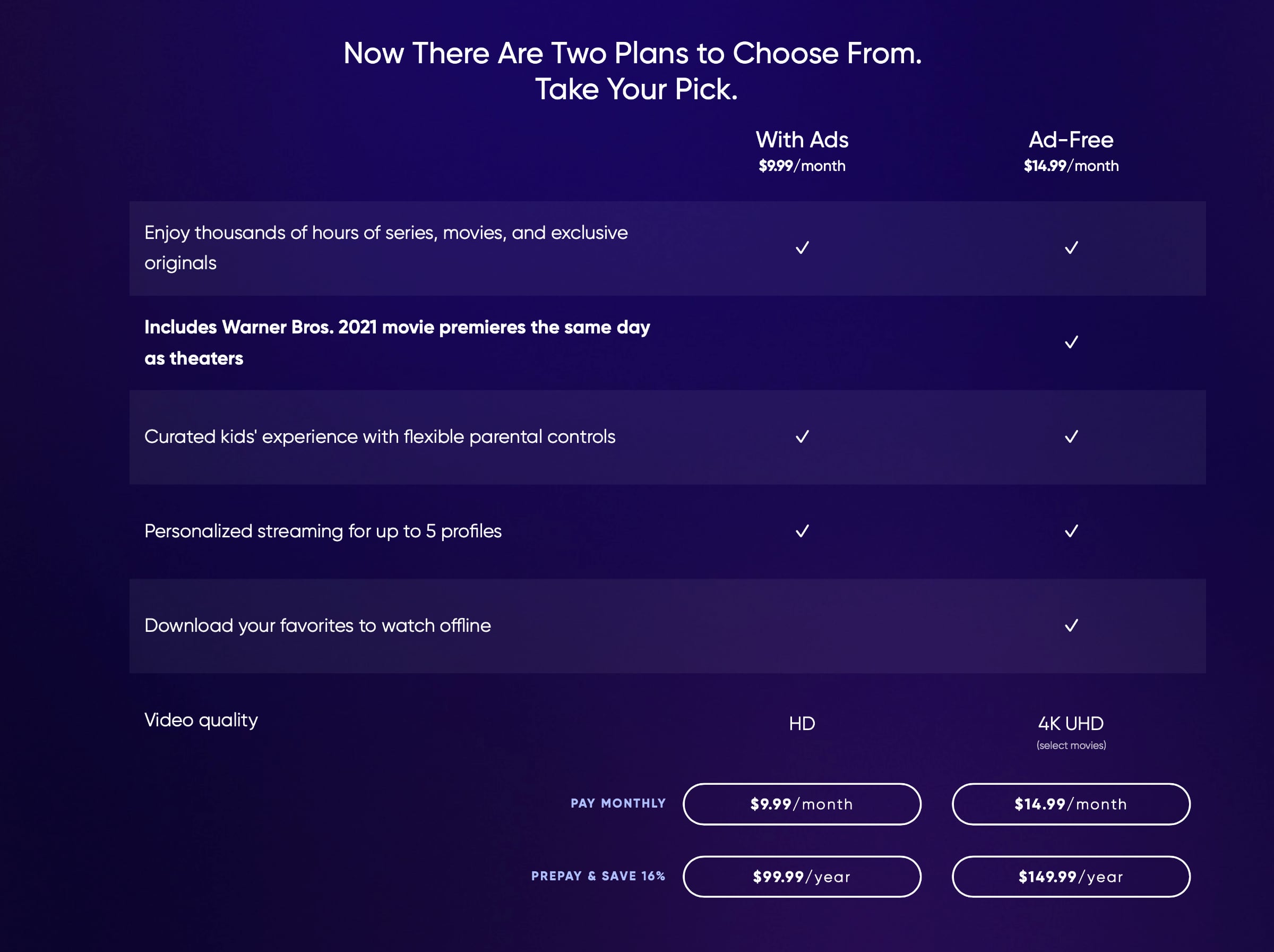Click Ad-Free checkmark for 5 profiles
Image resolution: width=1274 pixels, height=952 pixels.
coord(1071,531)
